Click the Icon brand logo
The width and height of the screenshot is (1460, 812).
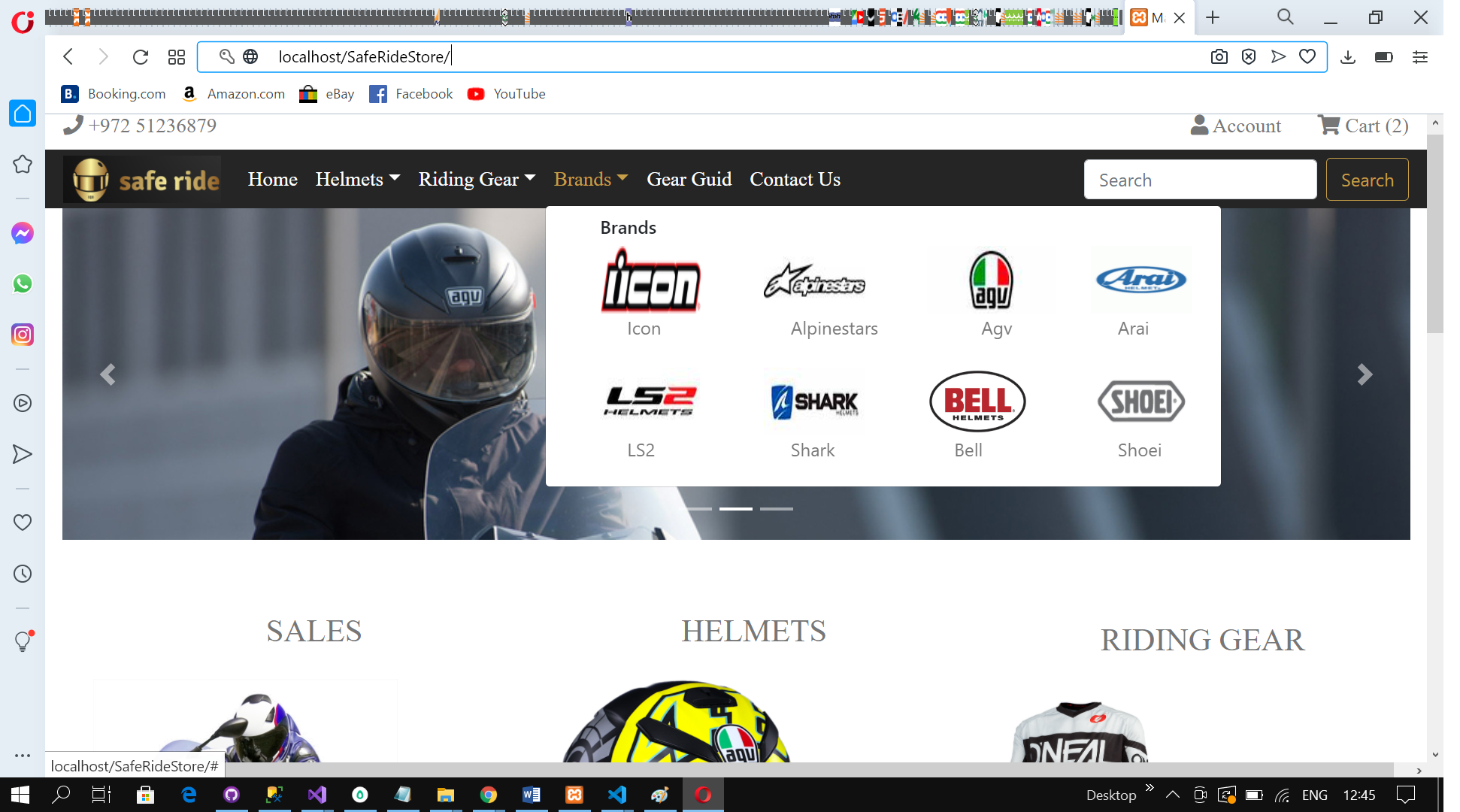pyautogui.click(x=650, y=282)
